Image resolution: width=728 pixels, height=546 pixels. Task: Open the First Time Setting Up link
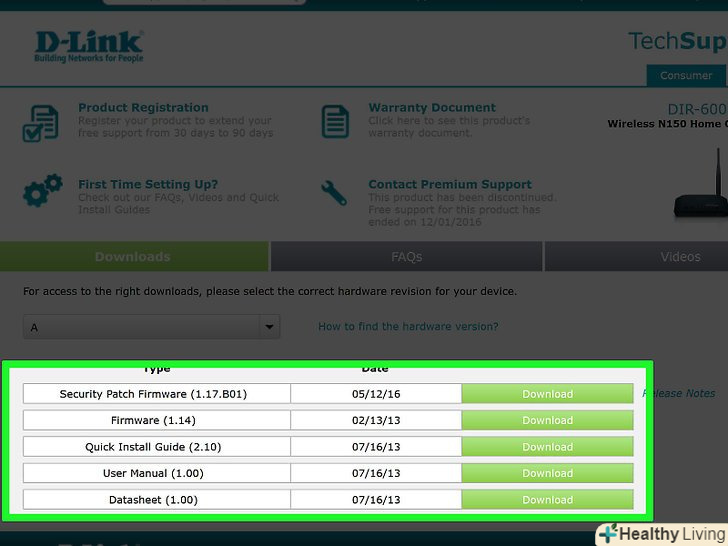[148, 184]
